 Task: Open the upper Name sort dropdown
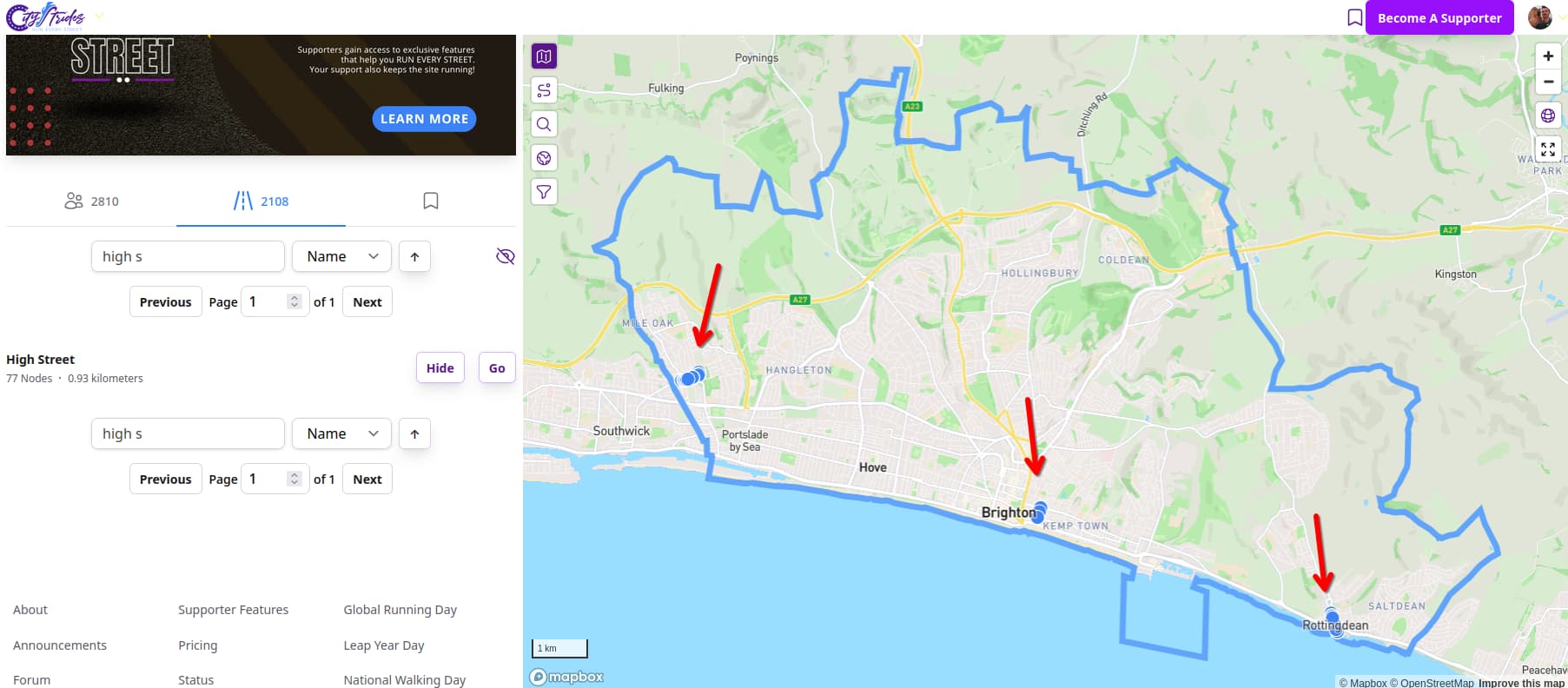tap(341, 256)
